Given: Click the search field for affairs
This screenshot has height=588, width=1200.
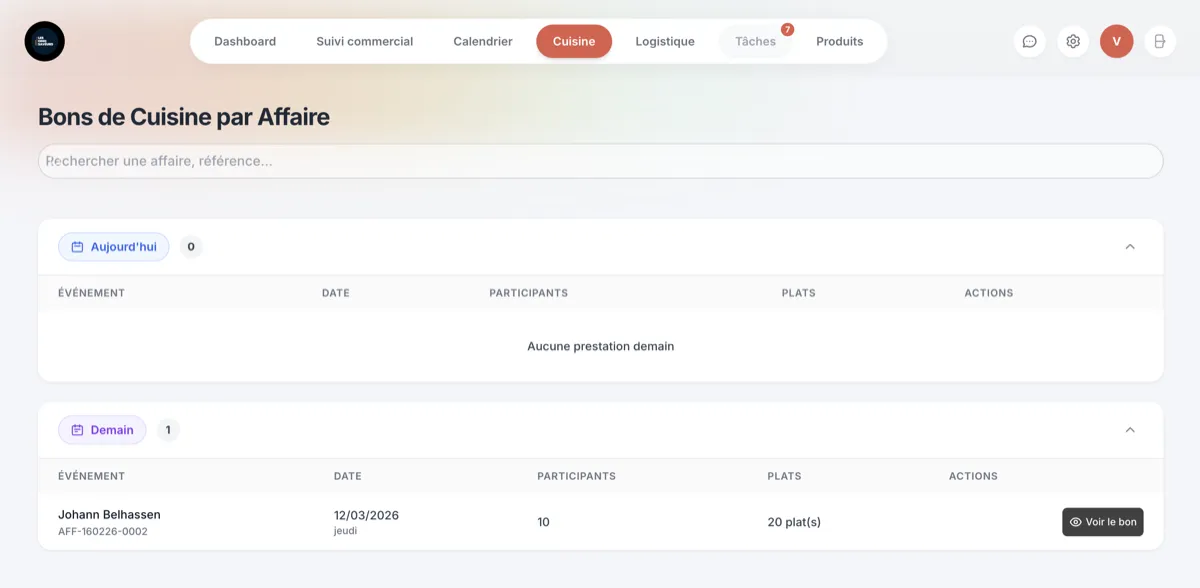Looking at the screenshot, I should pyautogui.click(x=600, y=160).
